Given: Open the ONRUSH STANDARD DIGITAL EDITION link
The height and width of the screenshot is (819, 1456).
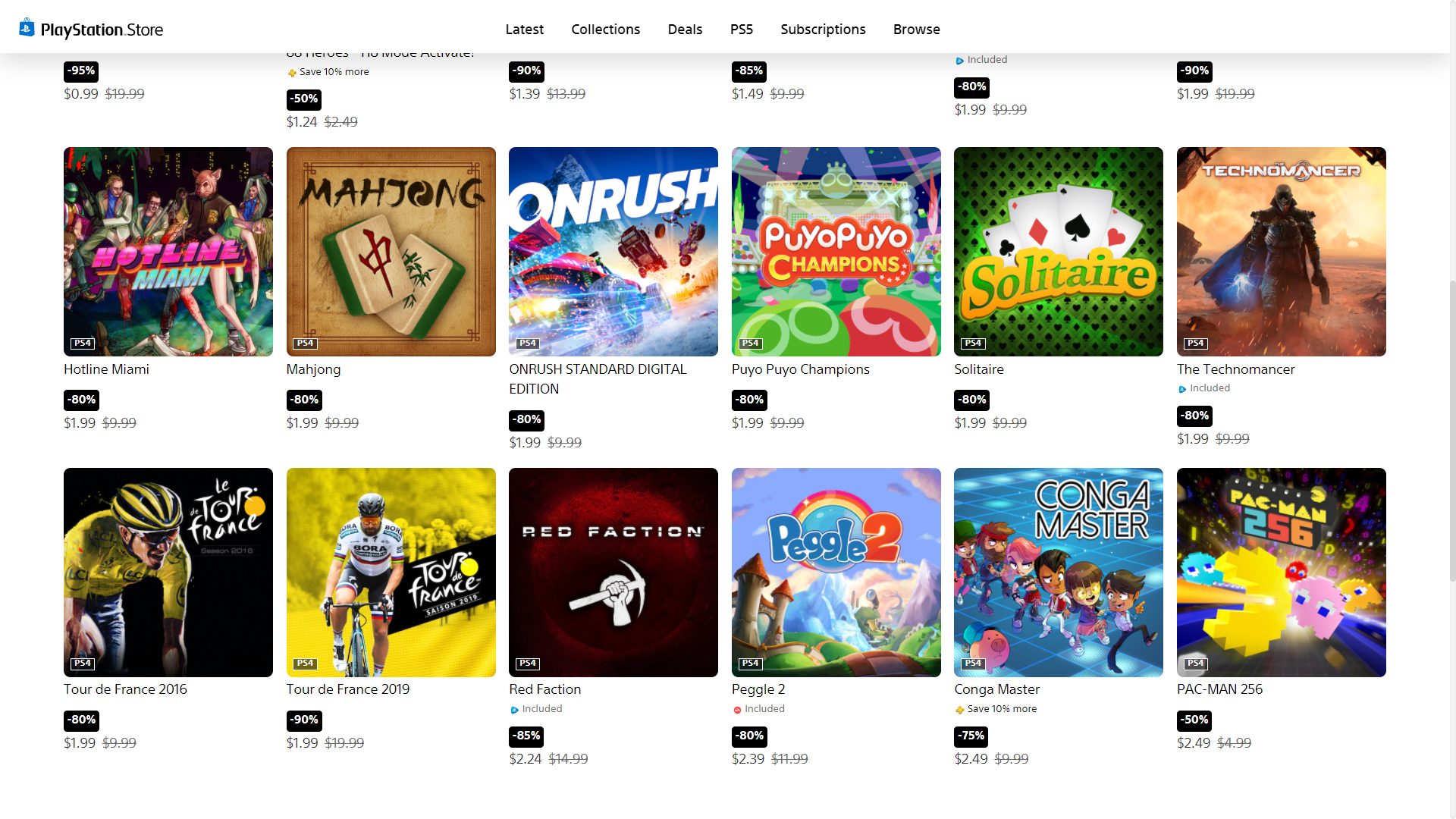Looking at the screenshot, I should click(598, 379).
